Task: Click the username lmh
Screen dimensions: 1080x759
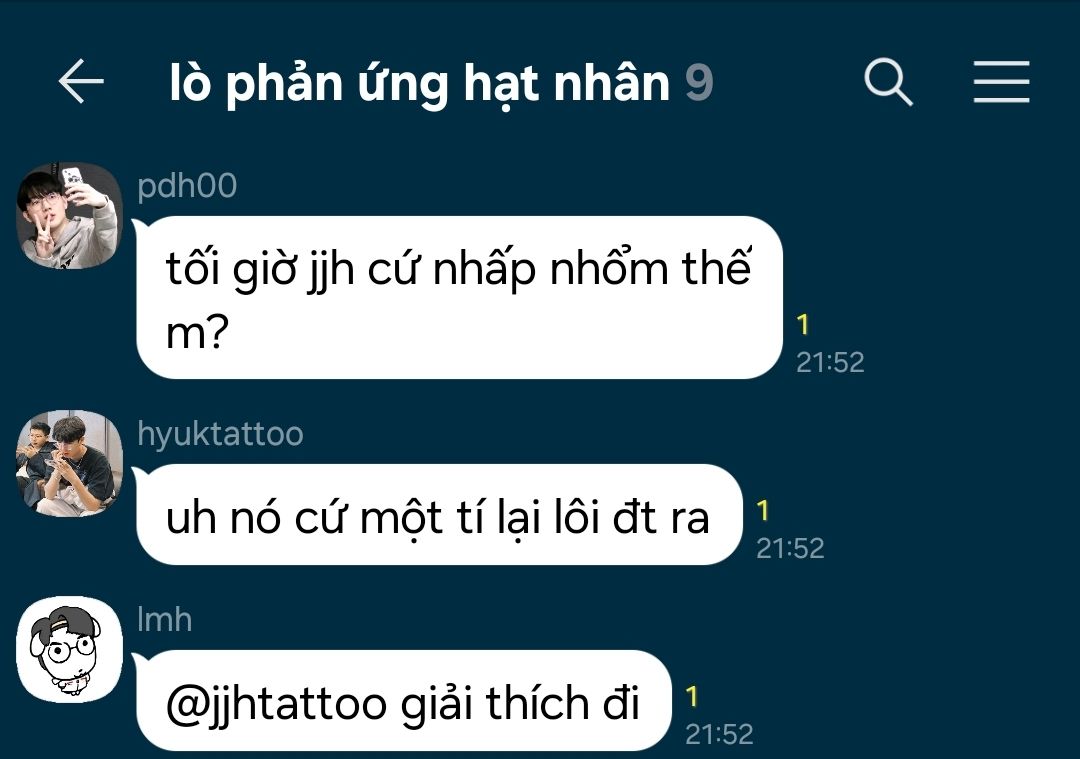Action: coord(165,619)
